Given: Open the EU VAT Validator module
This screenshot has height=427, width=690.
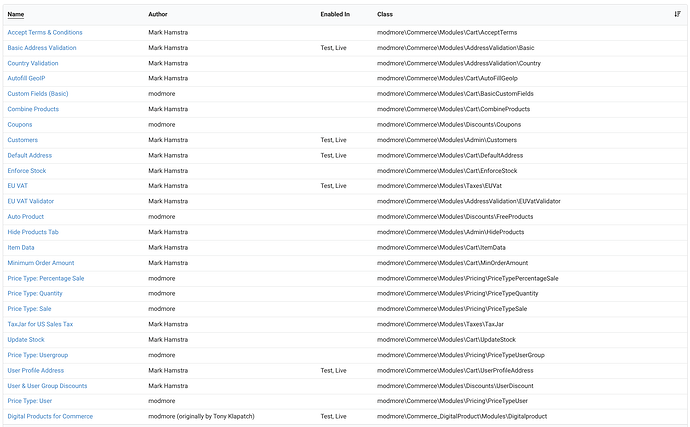Looking at the screenshot, I should (31, 201).
